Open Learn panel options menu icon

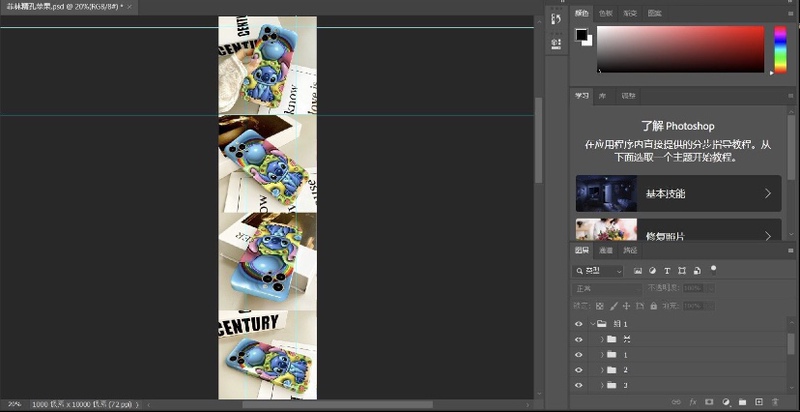click(x=791, y=96)
